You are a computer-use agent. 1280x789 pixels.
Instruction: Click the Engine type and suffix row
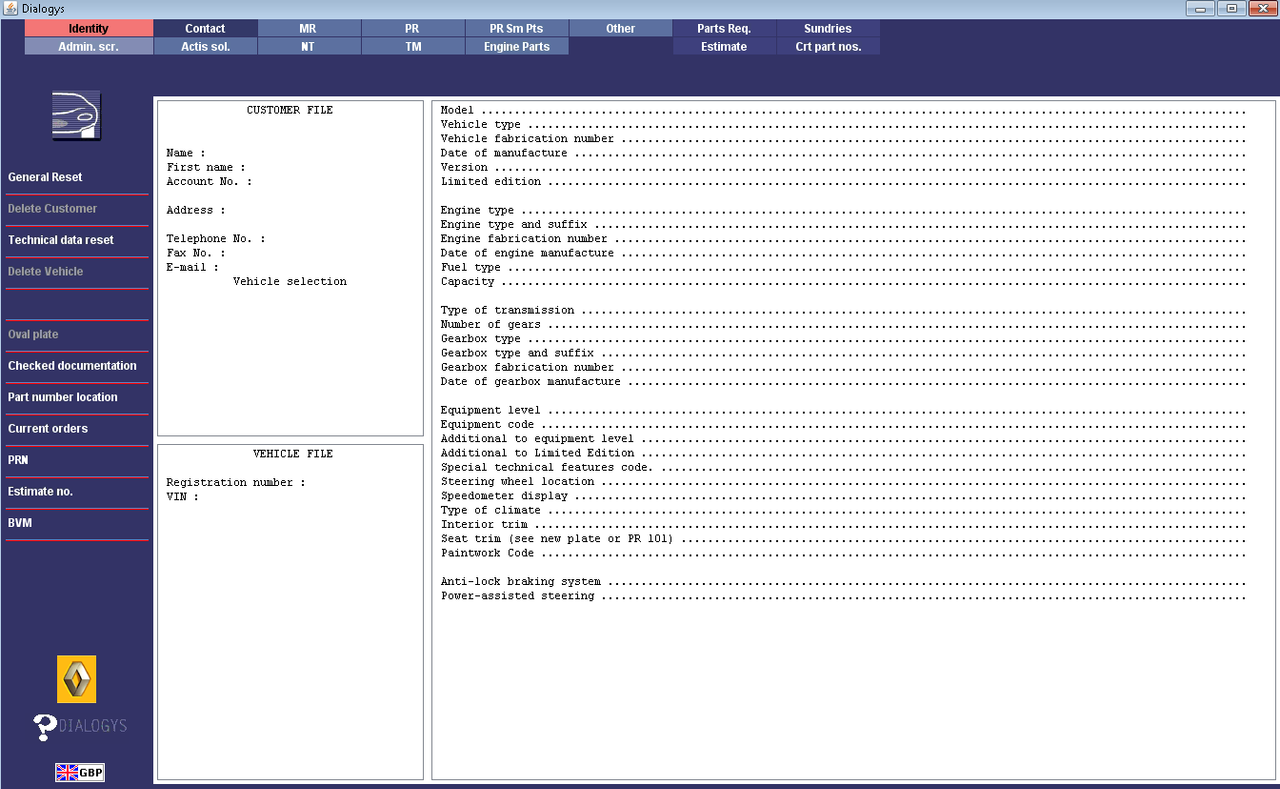point(843,225)
